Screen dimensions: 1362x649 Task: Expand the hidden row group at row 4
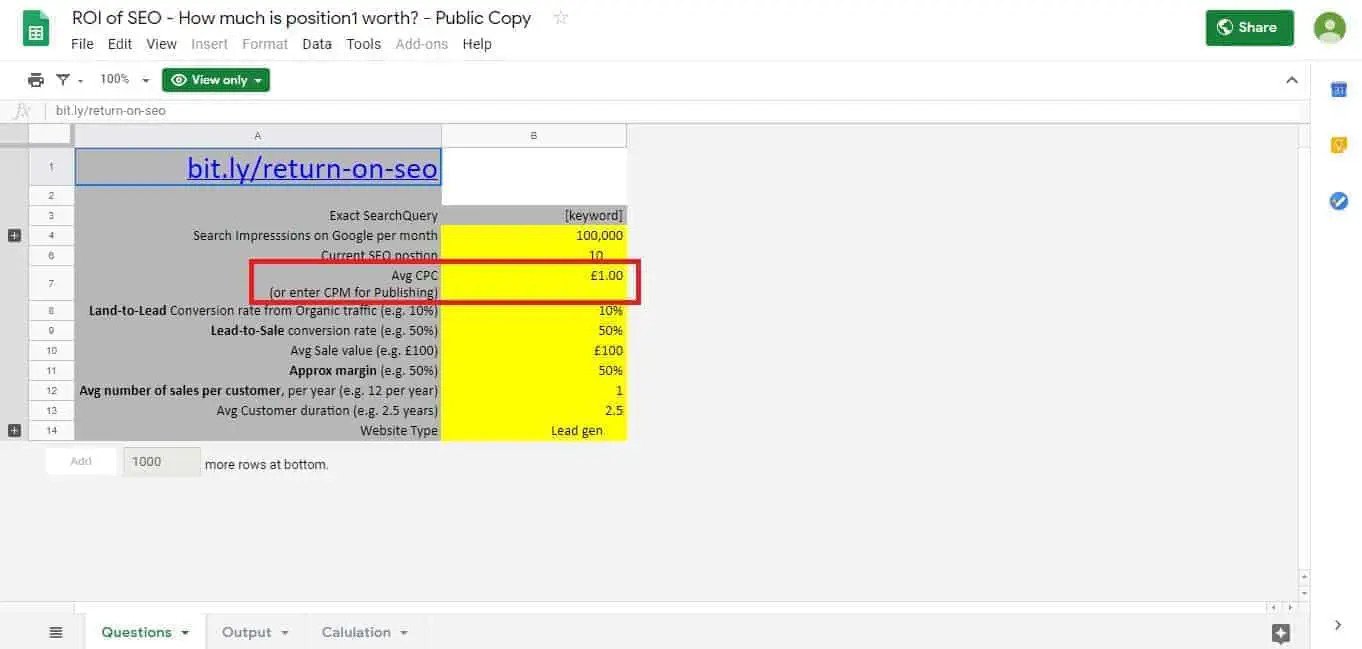14,236
